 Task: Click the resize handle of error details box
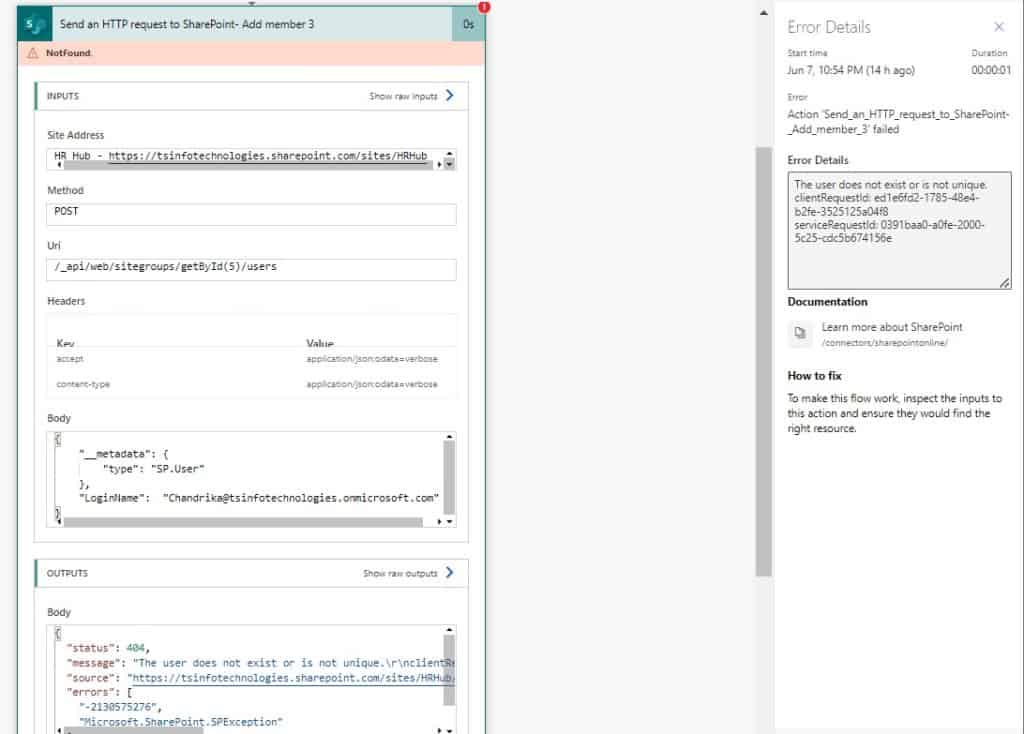(1004, 283)
